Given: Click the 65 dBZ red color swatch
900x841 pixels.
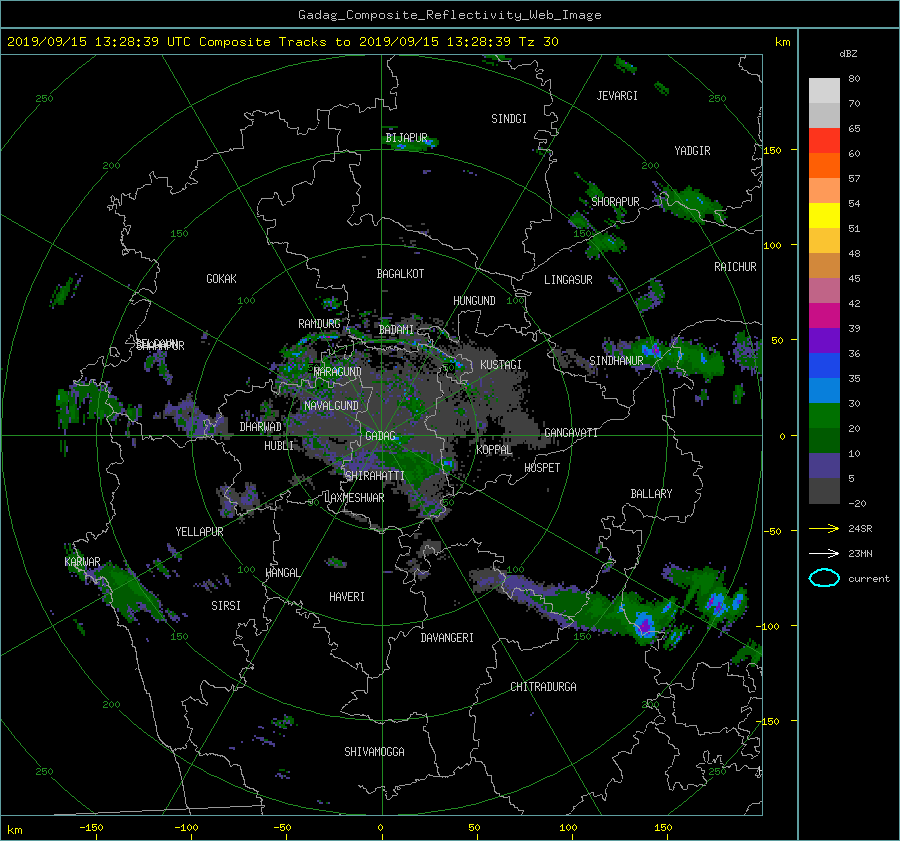Looking at the screenshot, I should tap(824, 140).
